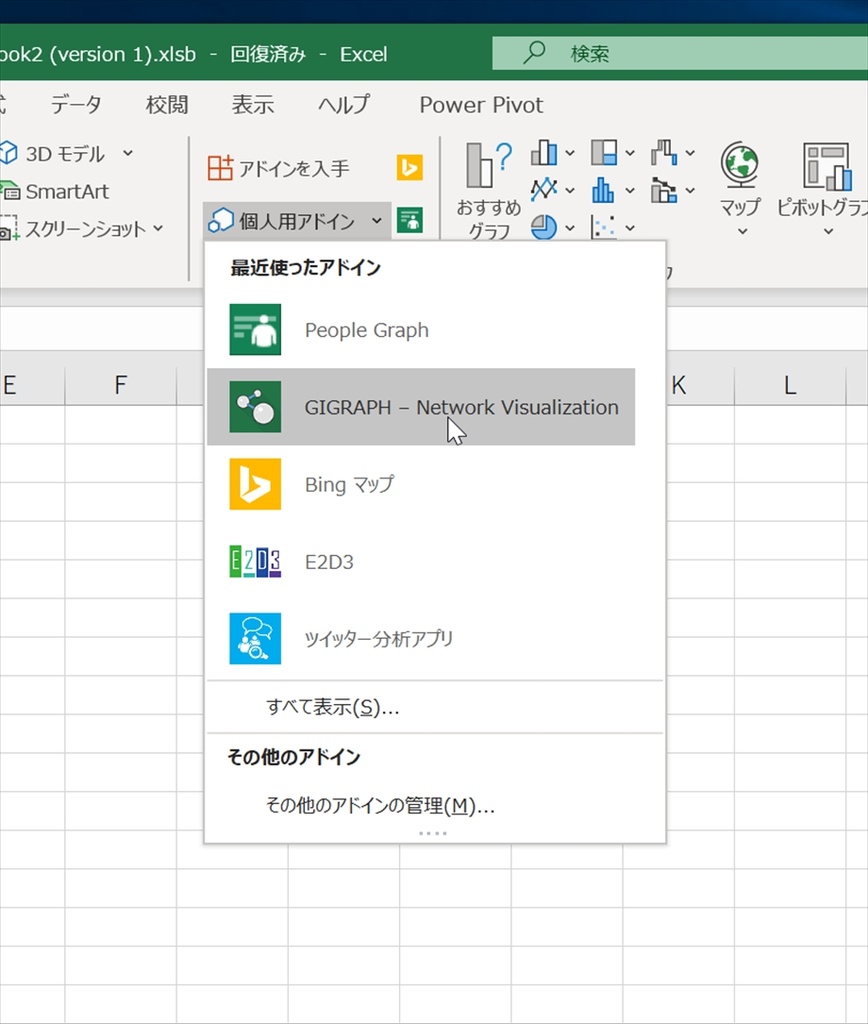
Task: Insert a line or area chart
Action: pos(544,190)
